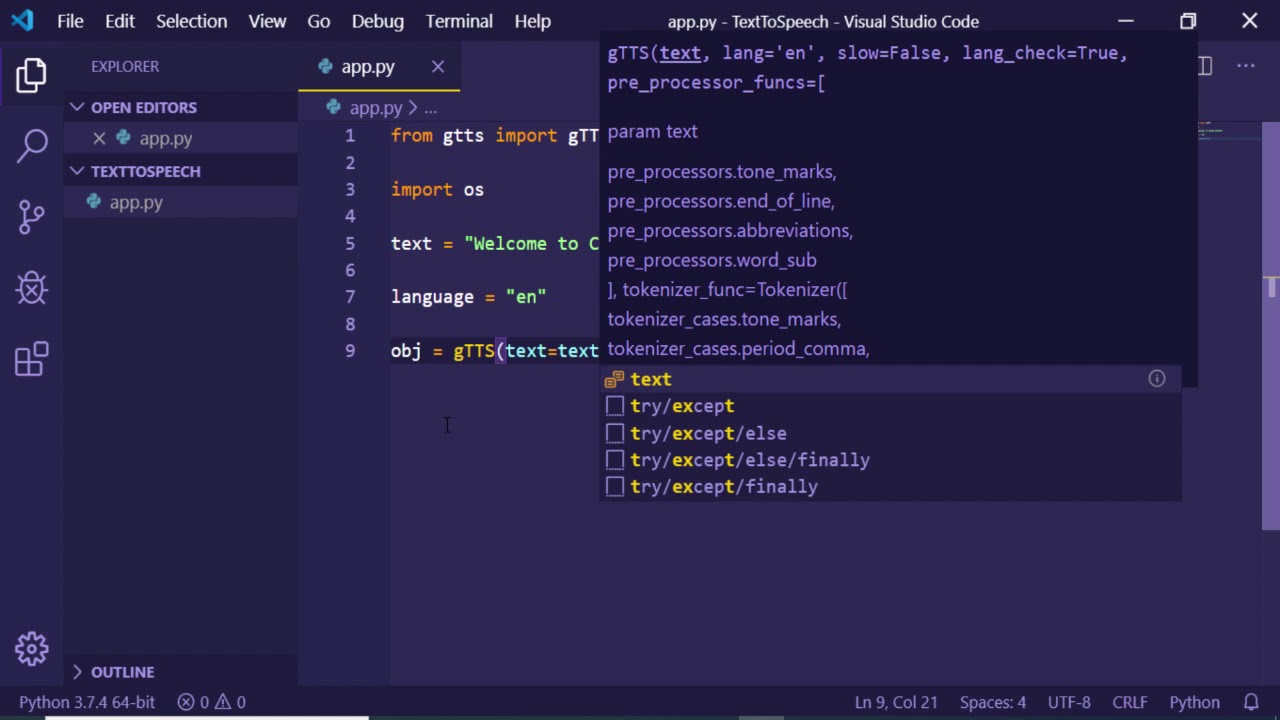Click the info icon beside text suggestion
1280x720 pixels.
(x=1157, y=379)
